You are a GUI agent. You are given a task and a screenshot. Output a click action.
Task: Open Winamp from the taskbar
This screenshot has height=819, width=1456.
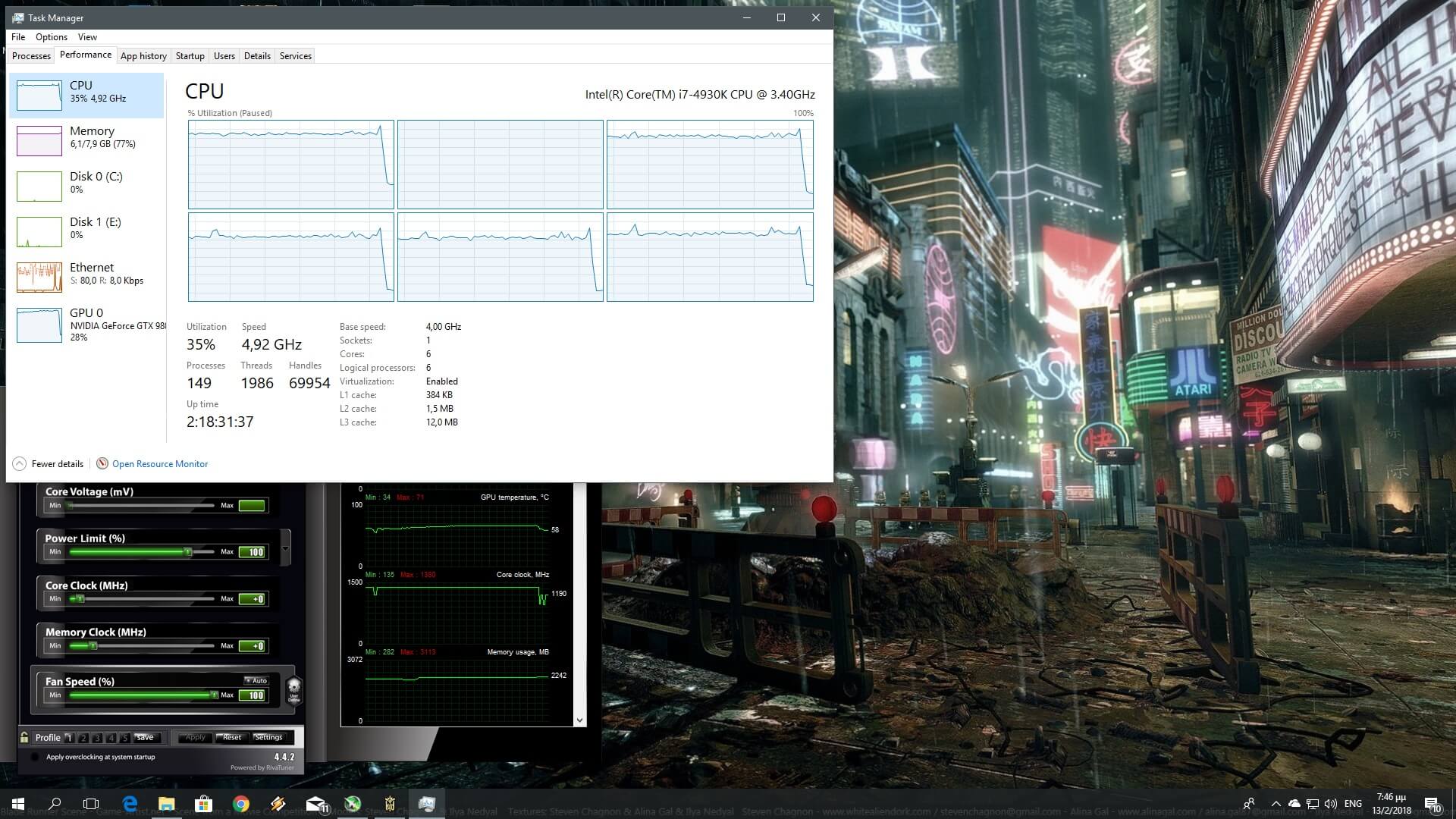click(278, 804)
